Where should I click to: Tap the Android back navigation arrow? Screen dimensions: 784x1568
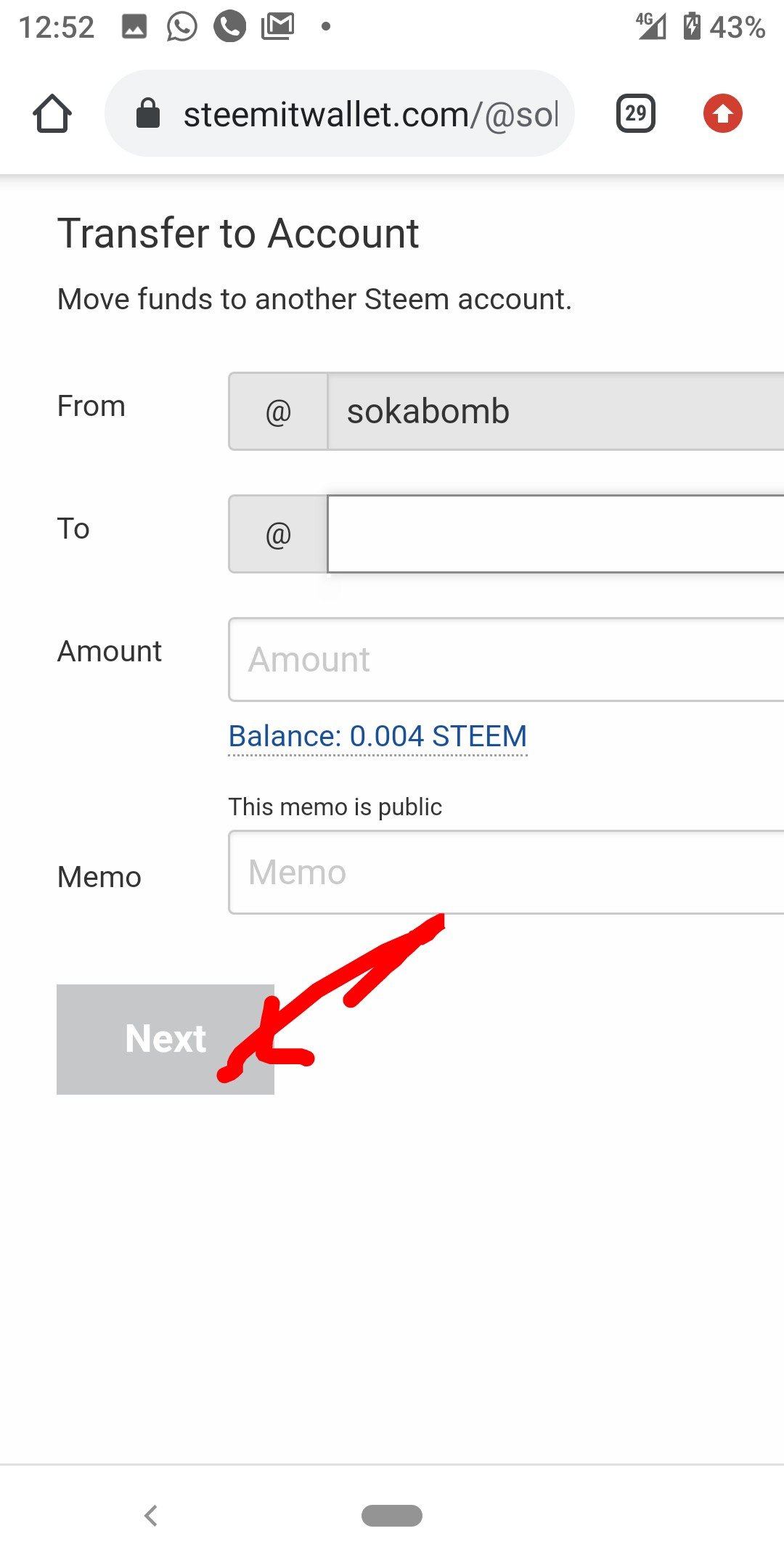coord(151,1515)
